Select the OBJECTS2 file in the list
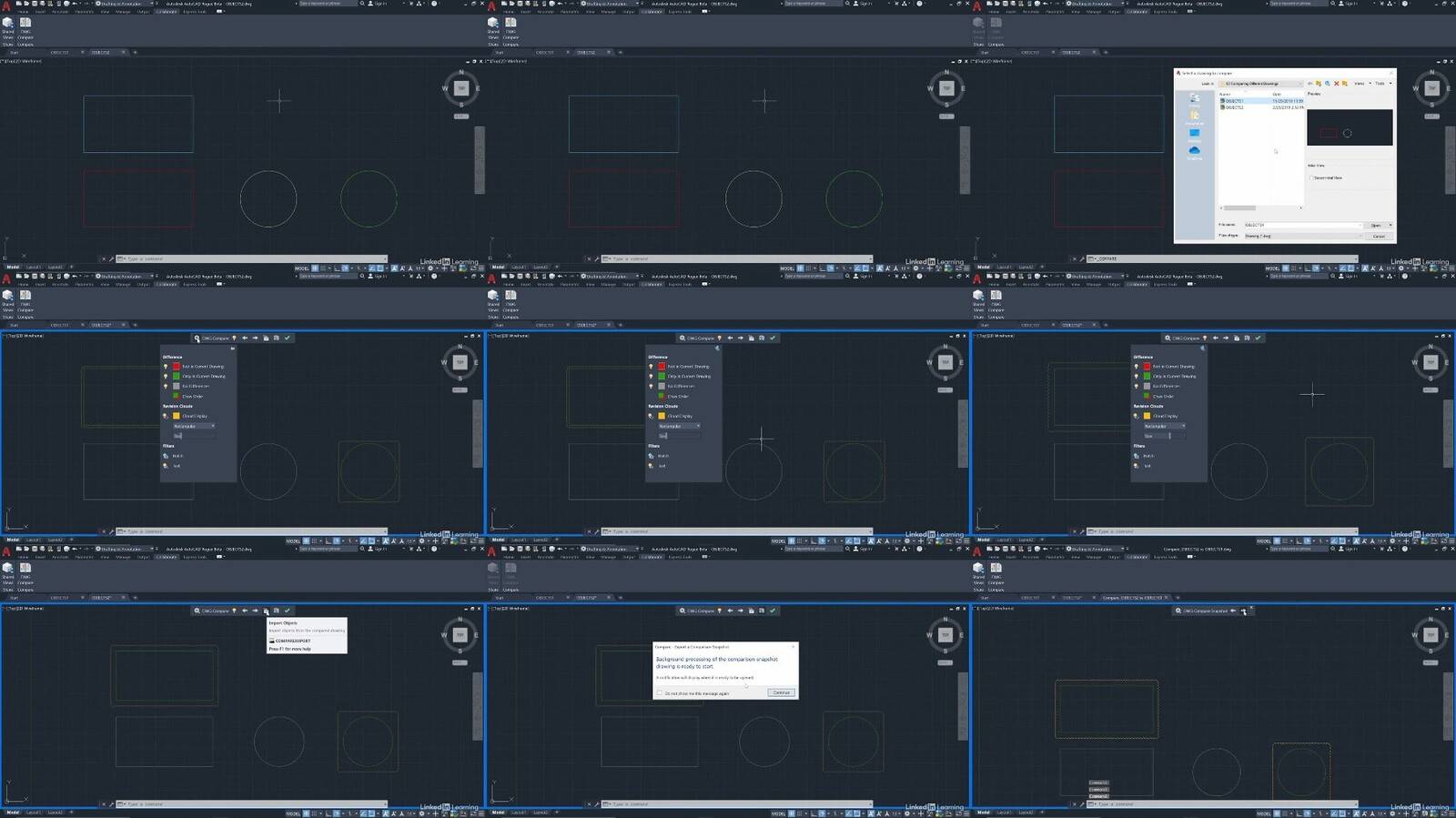The width and height of the screenshot is (1456, 818). 1234,107
